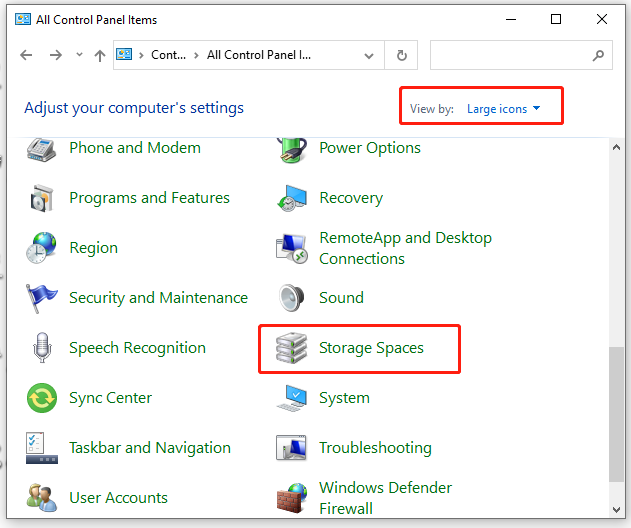Image resolution: width=631 pixels, height=528 pixels.
Task: Open RemoteApp and Desktop Connections link
Action: click(405, 248)
